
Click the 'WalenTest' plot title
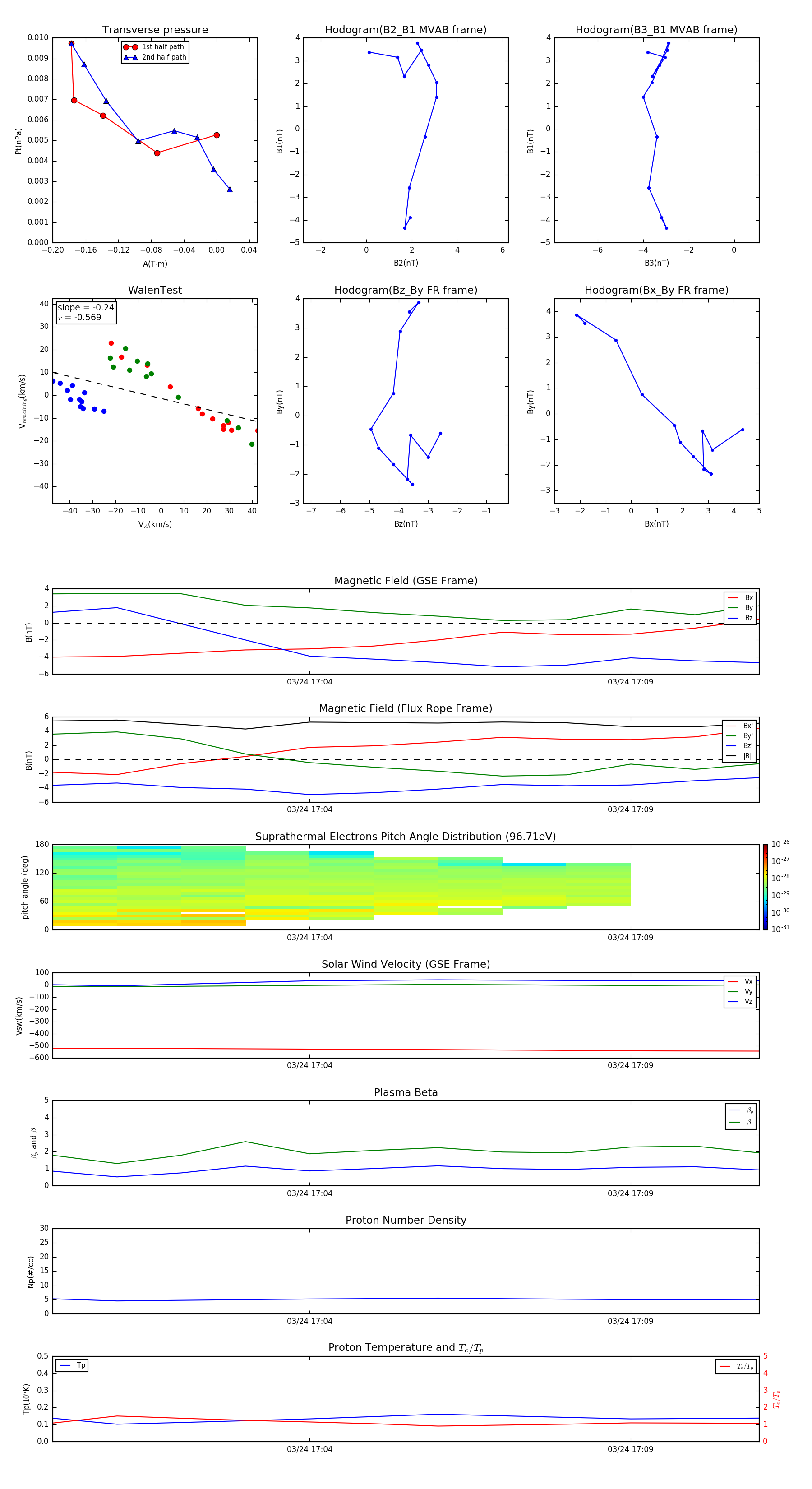(x=155, y=290)
